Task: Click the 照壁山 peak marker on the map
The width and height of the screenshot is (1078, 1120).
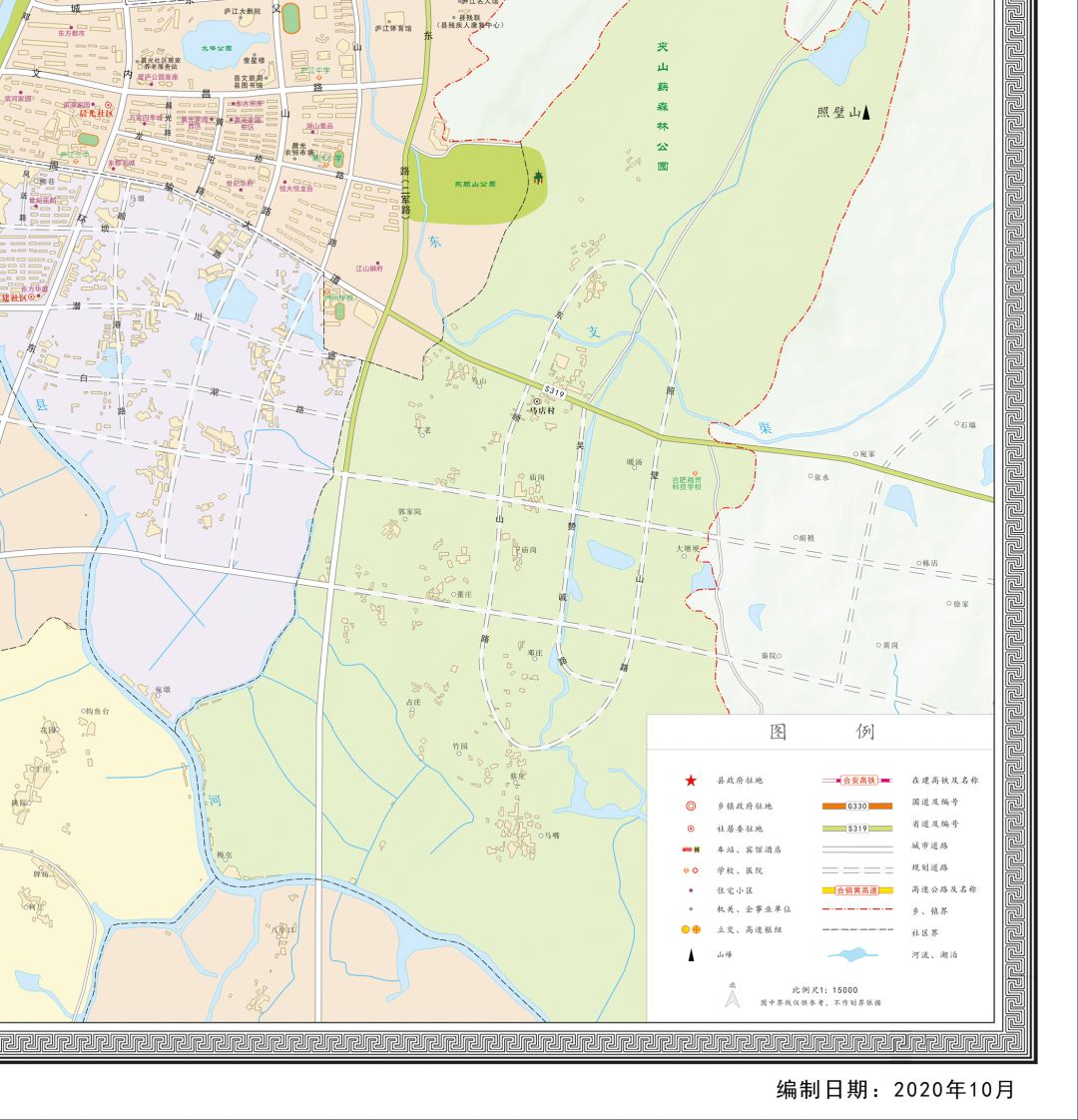Action: pyautogui.click(x=864, y=112)
